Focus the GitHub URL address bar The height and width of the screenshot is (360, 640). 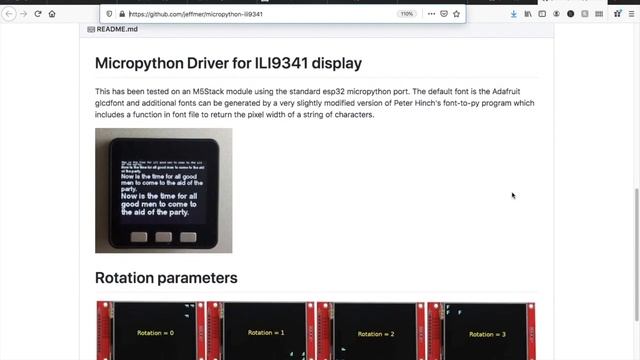tap(261, 14)
